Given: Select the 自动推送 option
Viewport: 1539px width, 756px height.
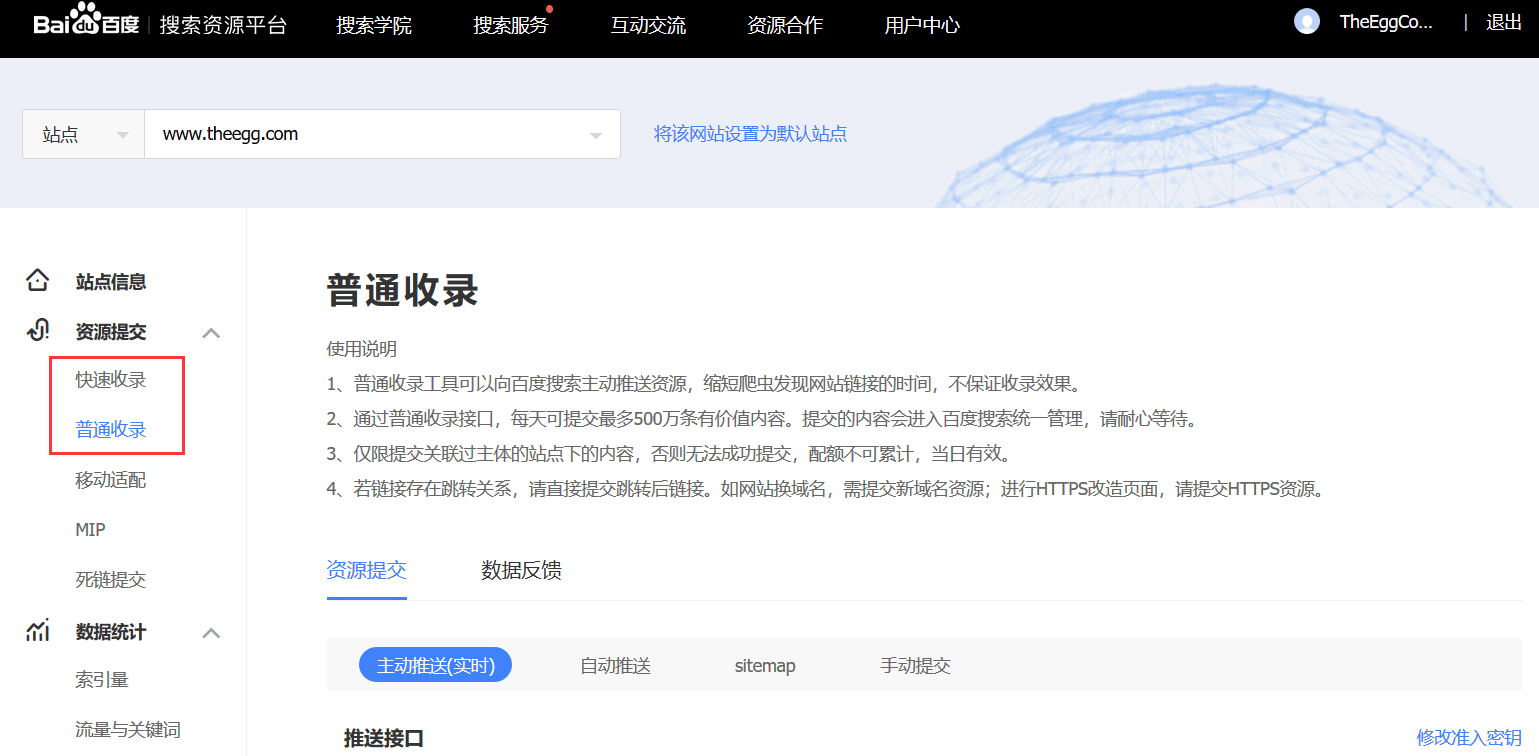Looking at the screenshot, I should [615, 665].
